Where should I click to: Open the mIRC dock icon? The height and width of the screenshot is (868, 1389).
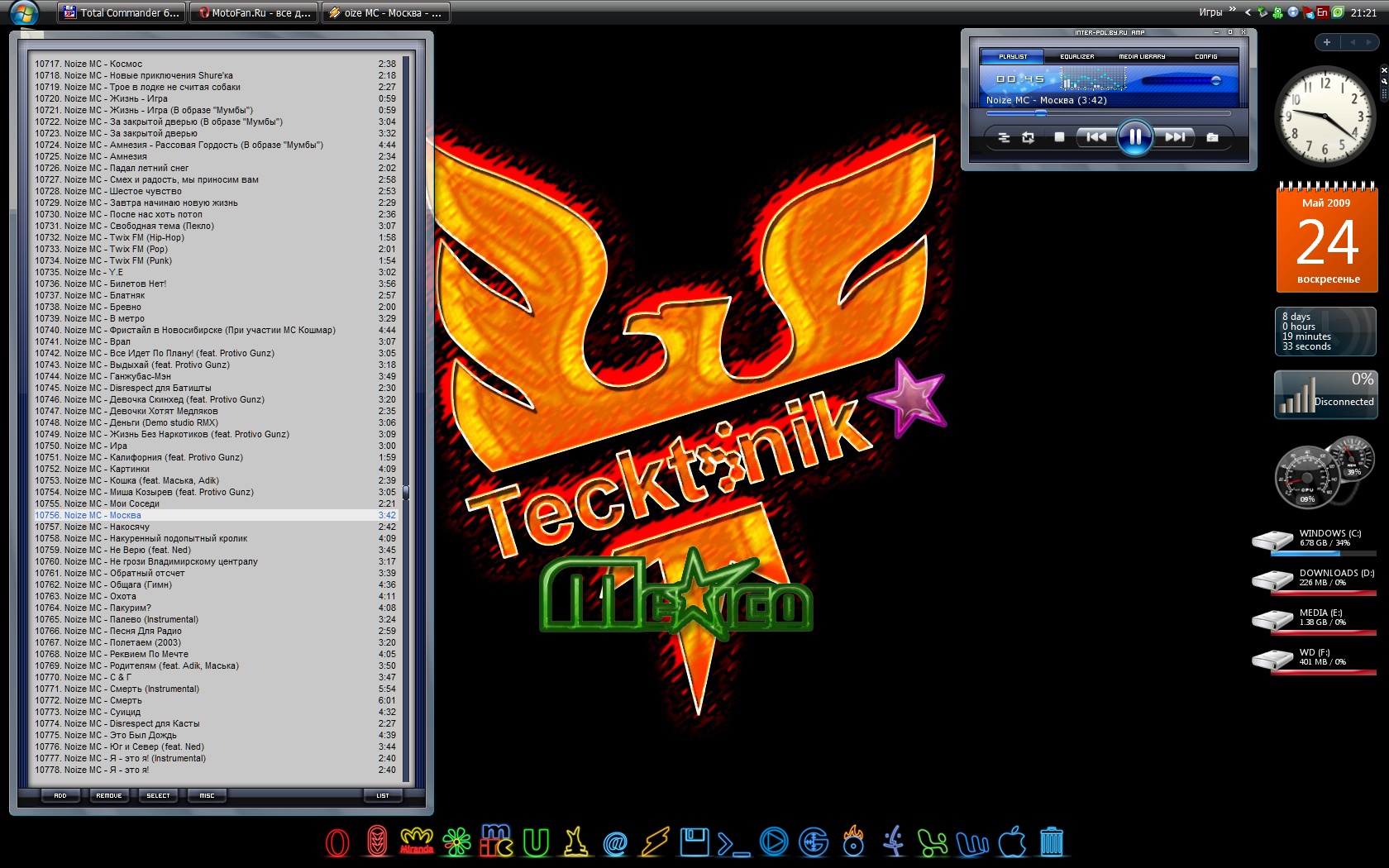click(496, 841)
